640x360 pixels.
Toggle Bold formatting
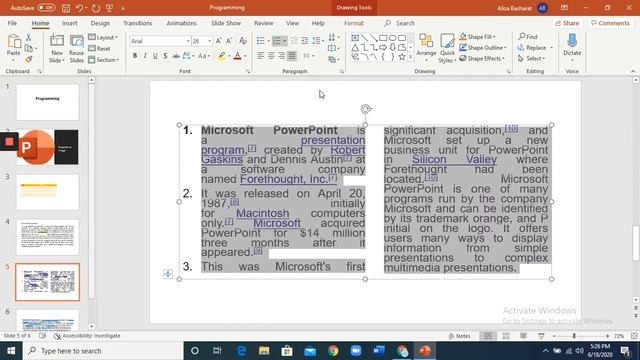pos(135,56)
